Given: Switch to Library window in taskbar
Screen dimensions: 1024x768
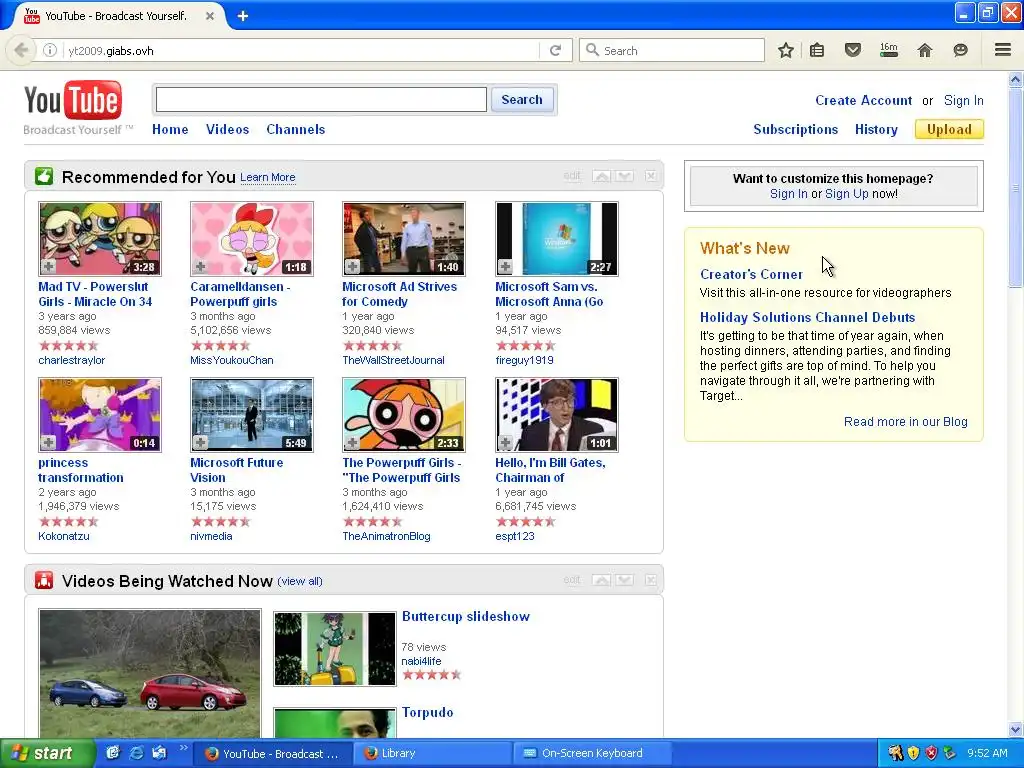Looking at the screenshot, I should pyautogui.click(x=432, y=754).
